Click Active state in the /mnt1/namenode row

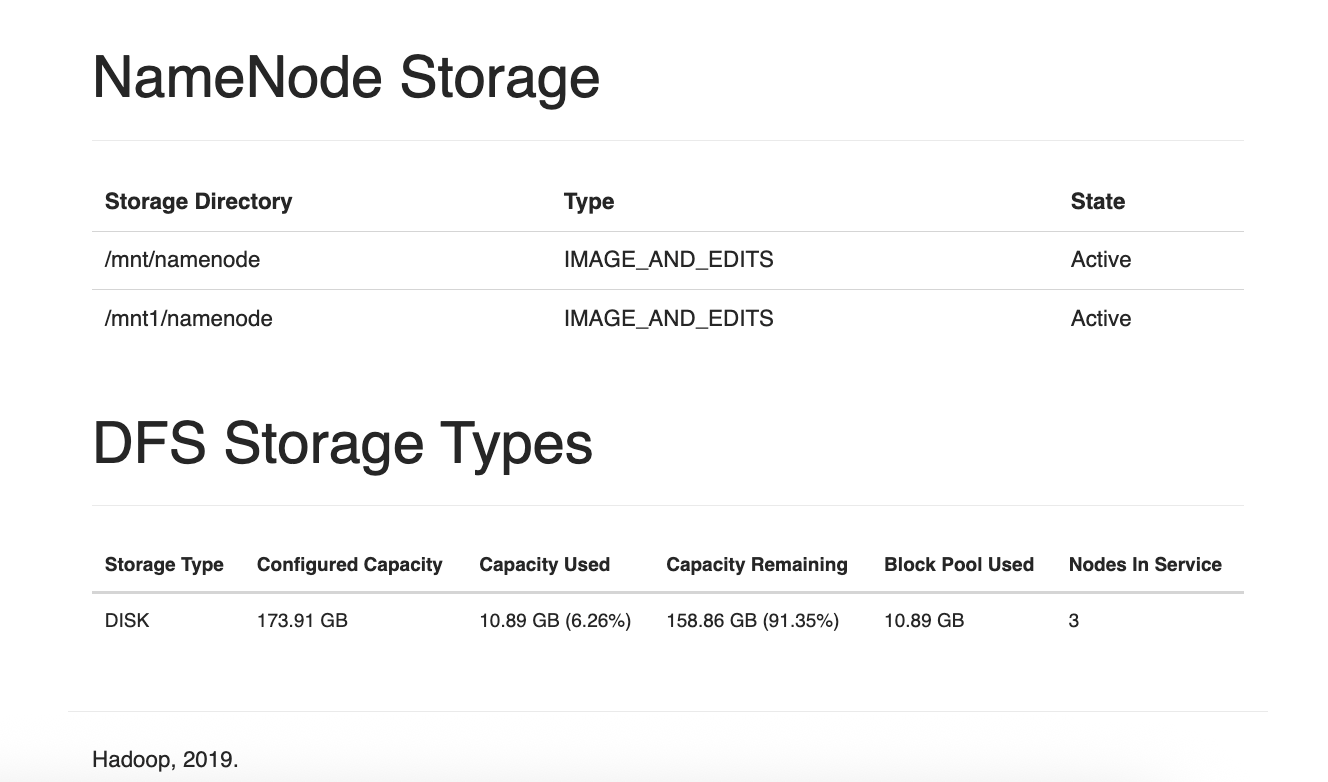pos(1100,319)
